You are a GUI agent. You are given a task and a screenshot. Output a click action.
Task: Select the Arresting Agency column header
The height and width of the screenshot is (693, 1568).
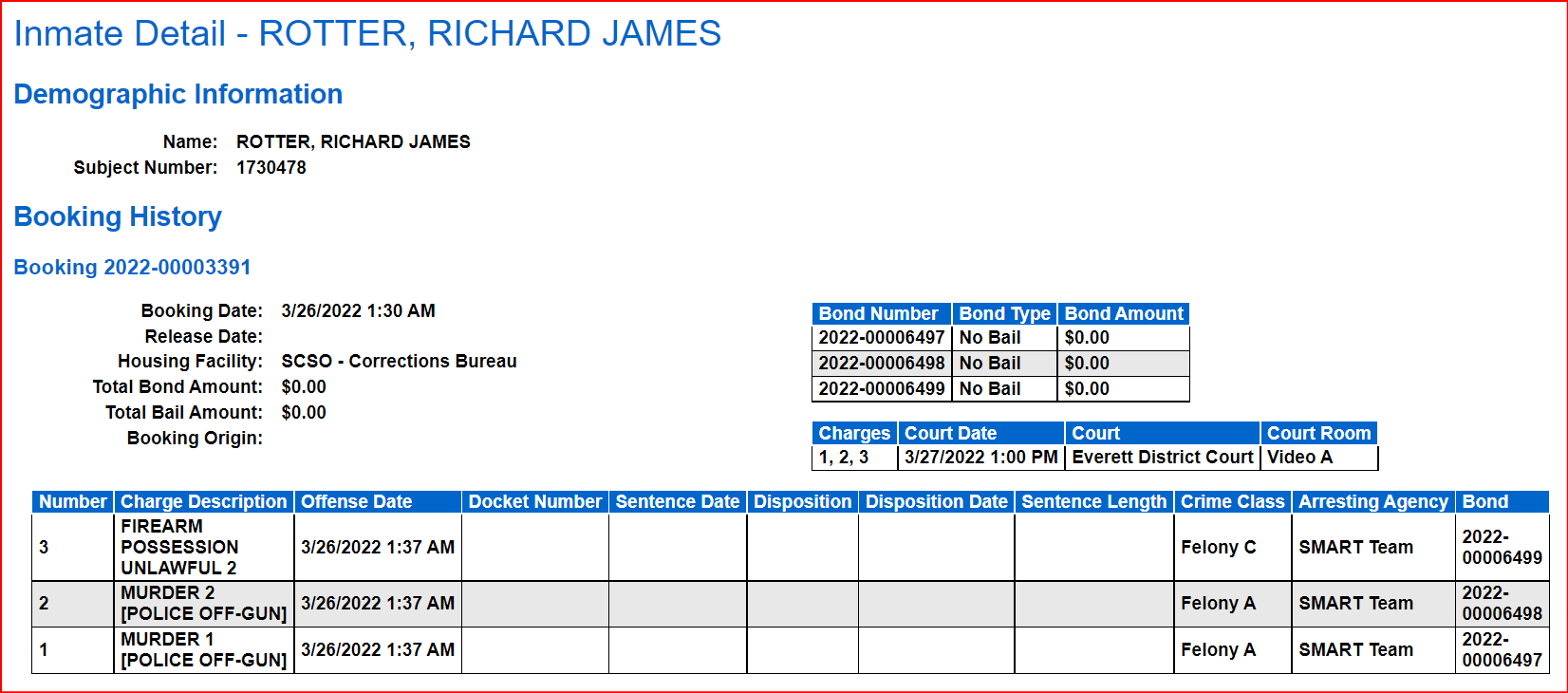tap(1372, 502)
